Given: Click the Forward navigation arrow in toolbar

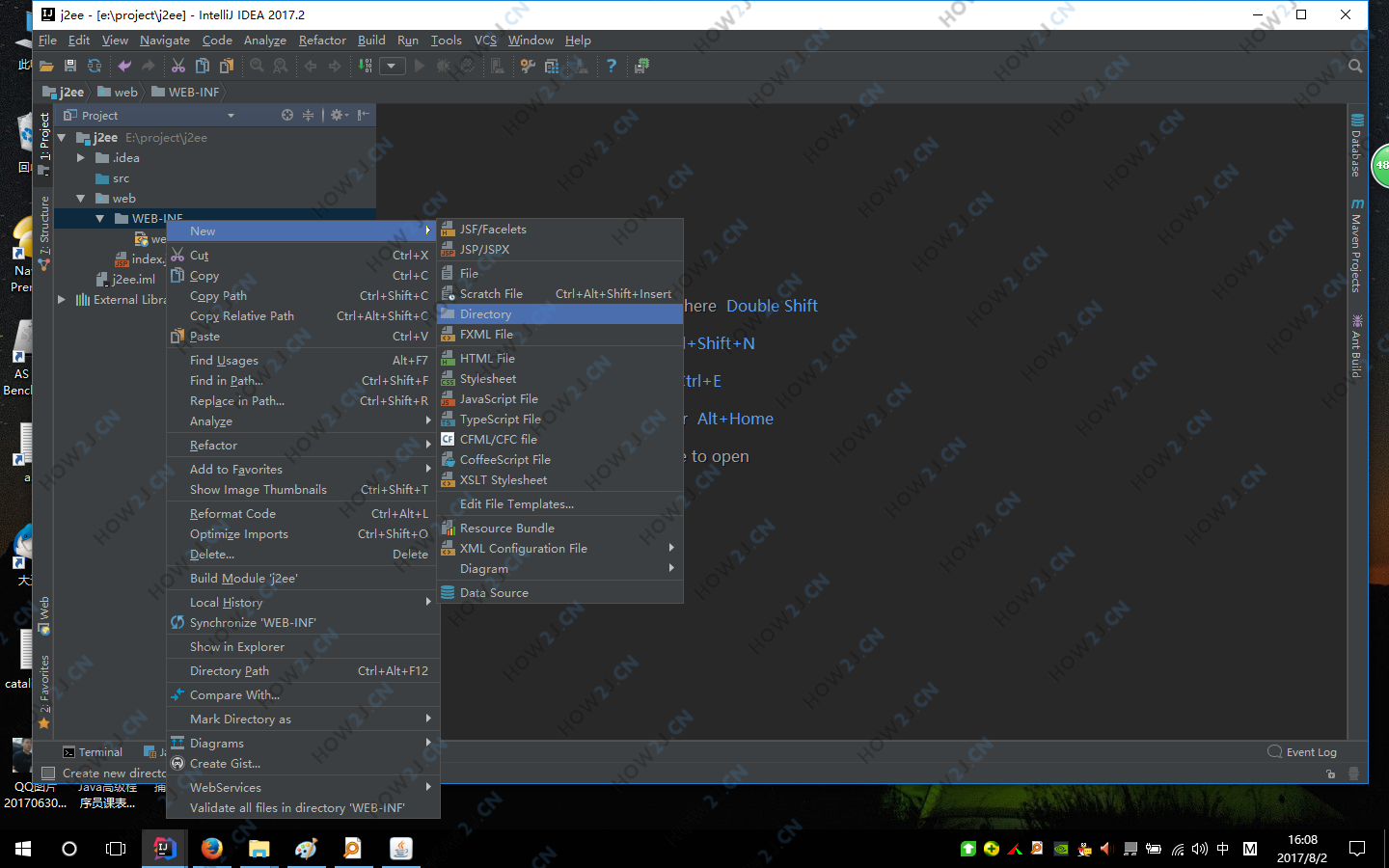Looking at the screenshot, I should pos(335,67).
